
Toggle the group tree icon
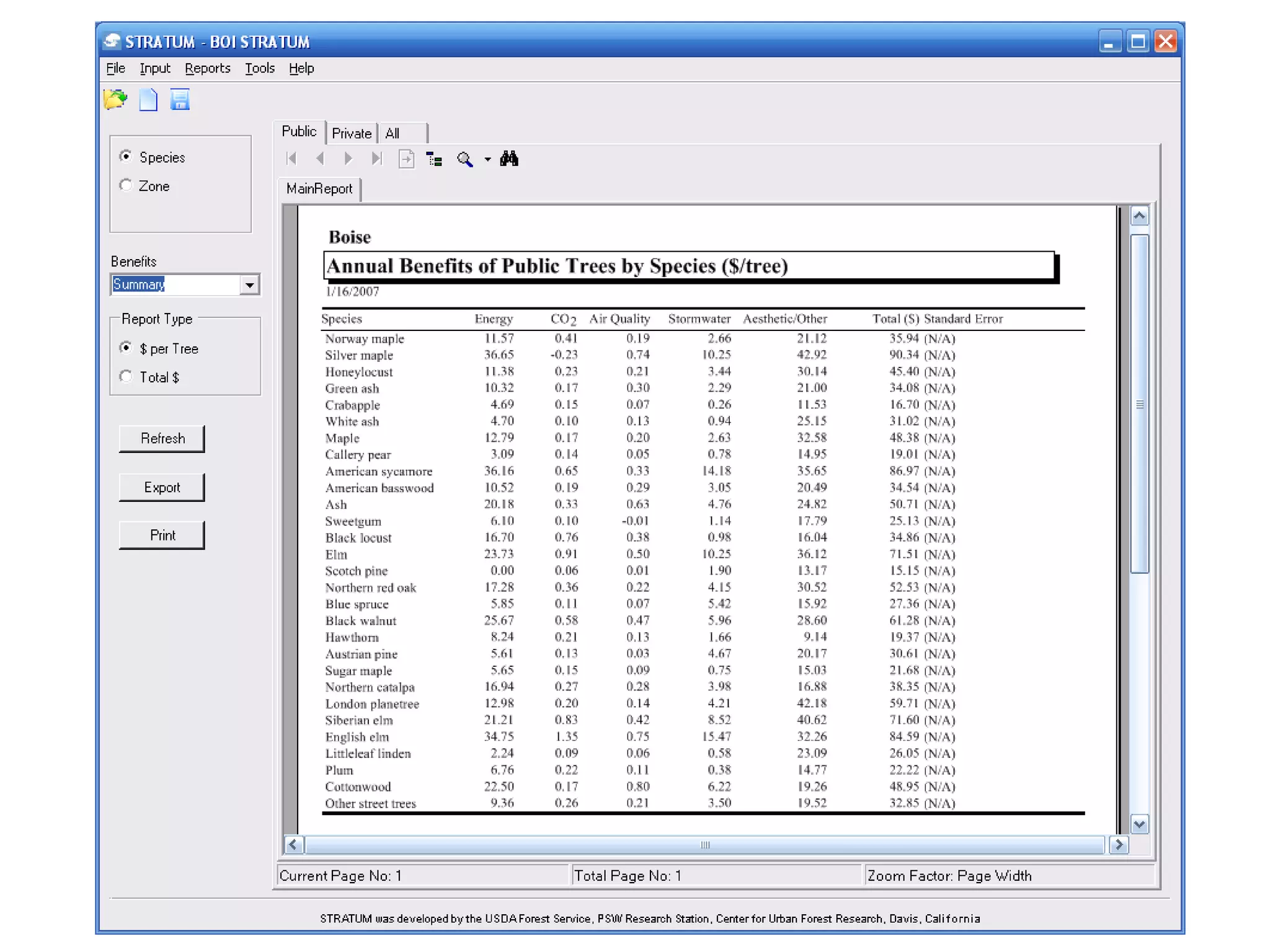(434, 159)
